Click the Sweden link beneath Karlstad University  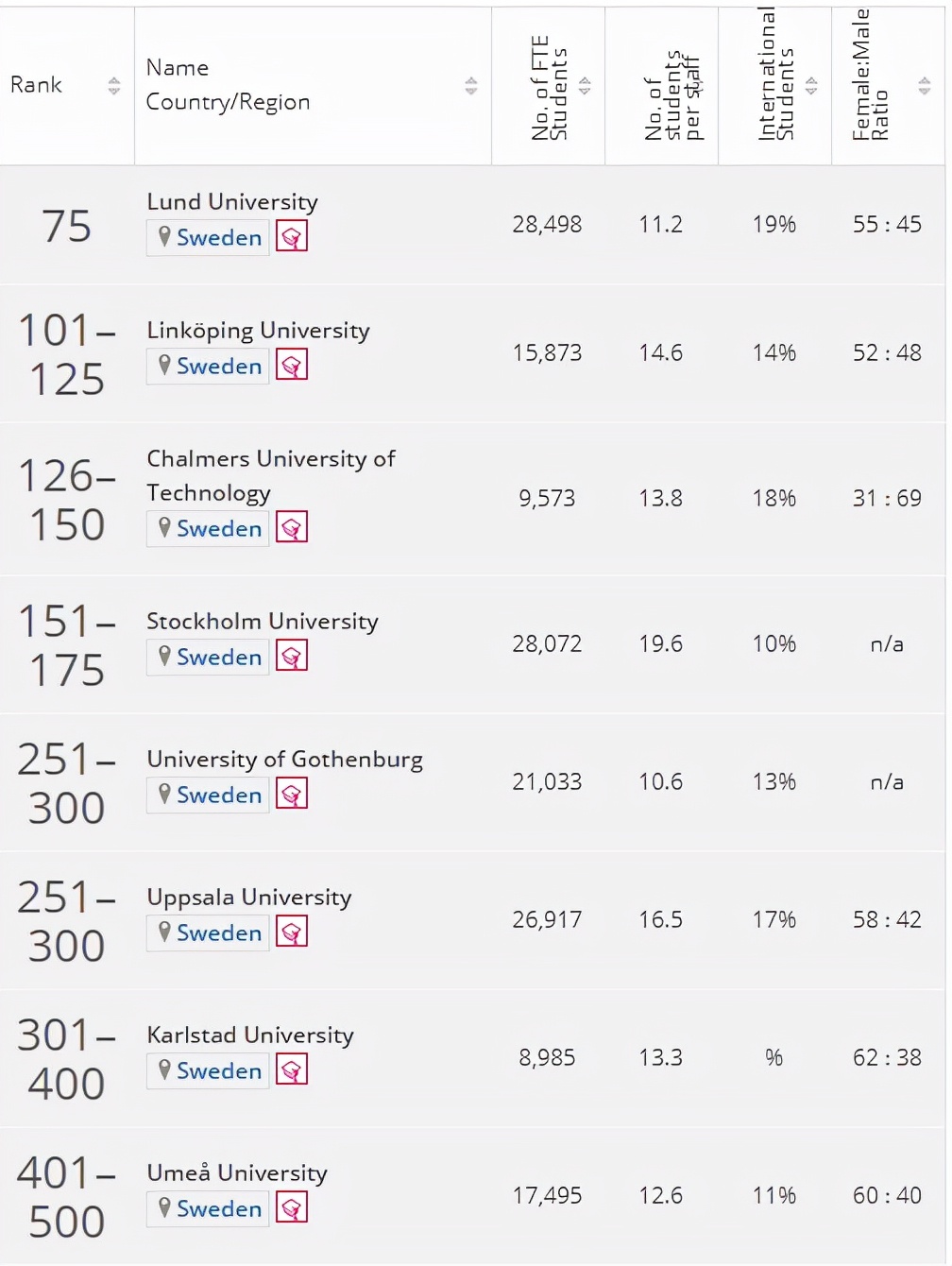coord(218,1070)
